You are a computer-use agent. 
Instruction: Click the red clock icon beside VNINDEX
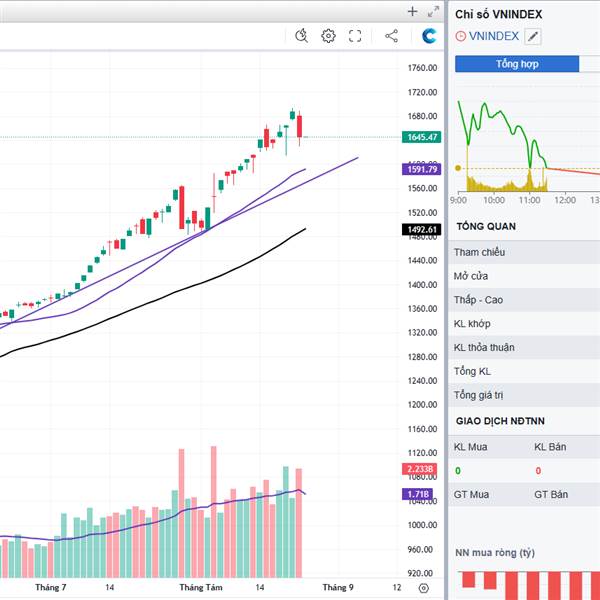coord(460,36)
